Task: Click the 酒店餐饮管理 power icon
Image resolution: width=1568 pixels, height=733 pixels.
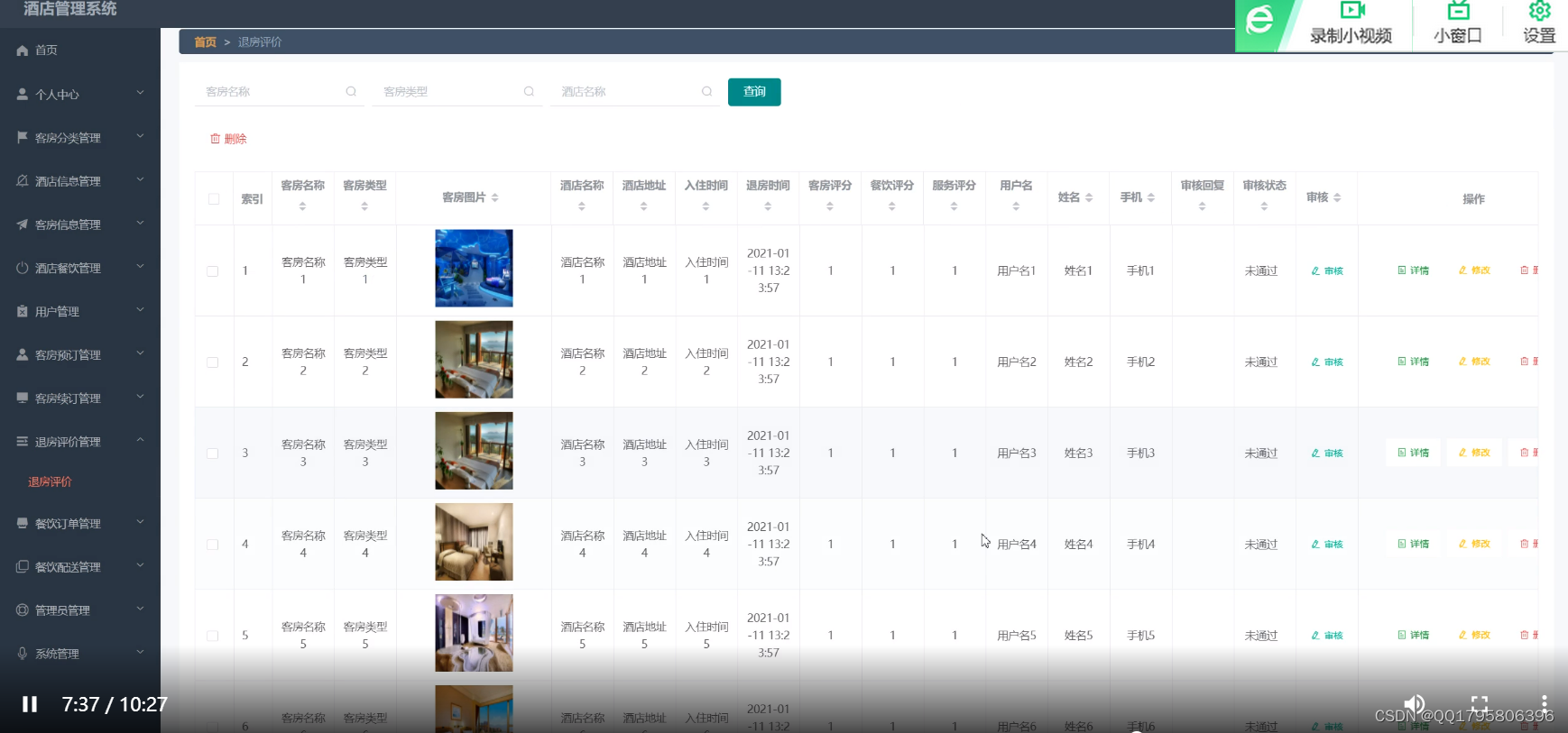Action: pos(23,268)
